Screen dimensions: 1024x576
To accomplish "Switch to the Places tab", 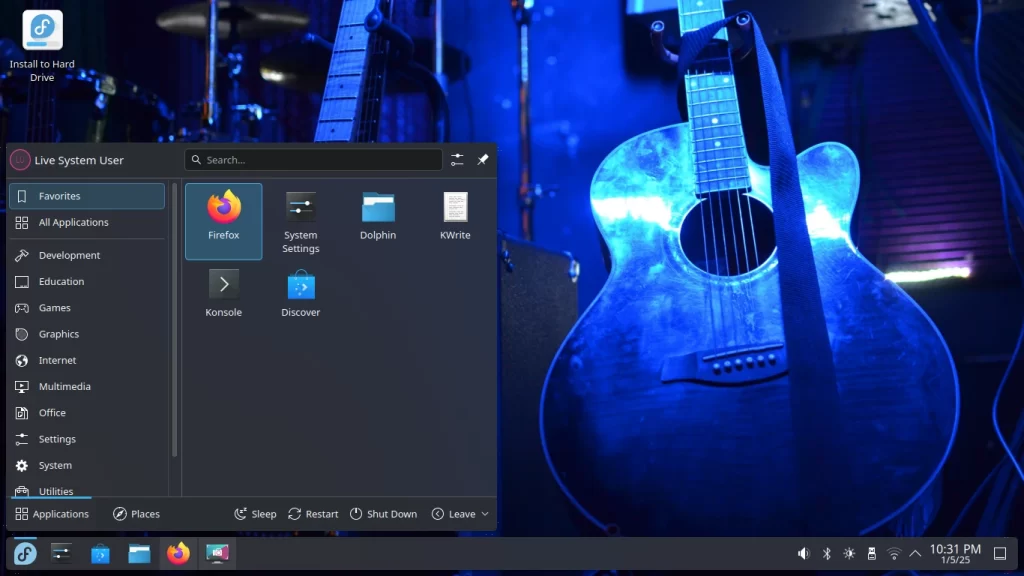I will coord(136,514).
